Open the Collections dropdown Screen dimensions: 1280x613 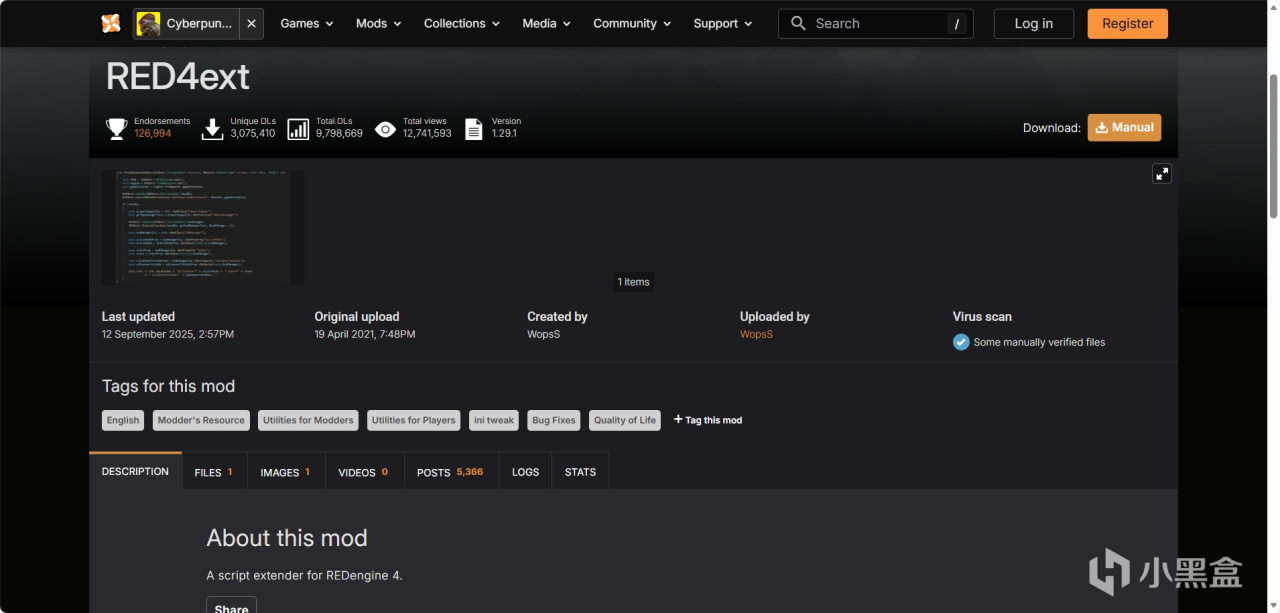[x=462, y=23]
